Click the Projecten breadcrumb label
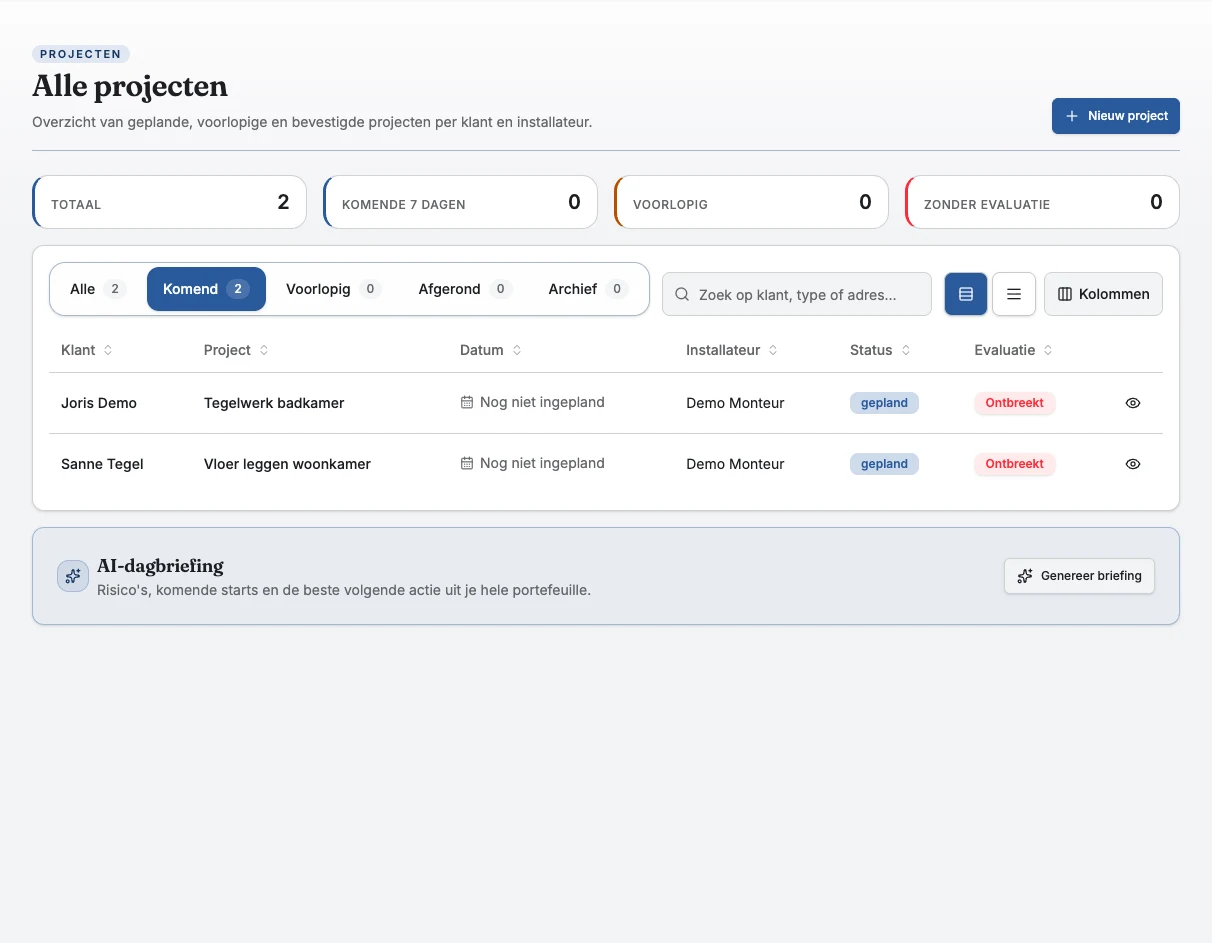The image size is (1212, 943). click(81, 54)
